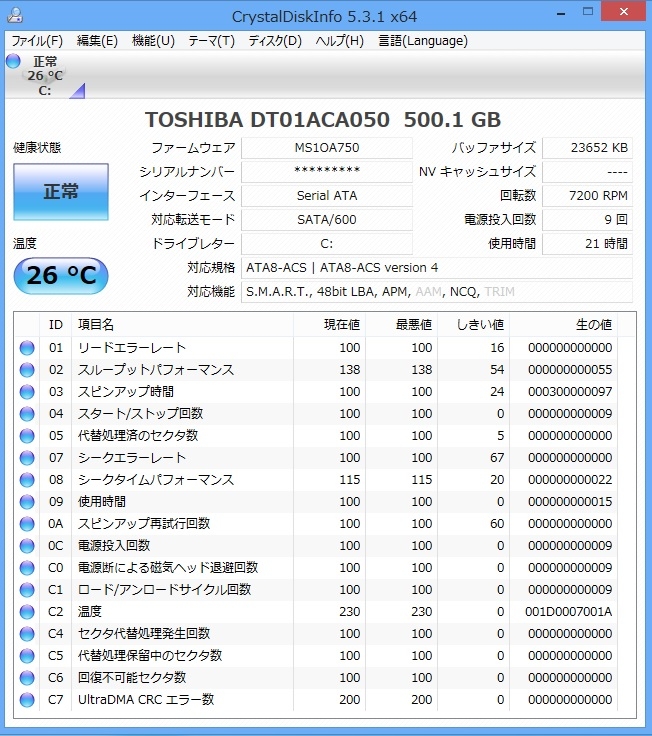This screenshot has height=736, width=652.
Task: Click the rotation rate field 7200 RPM
Action: click(x=587, y=196)
